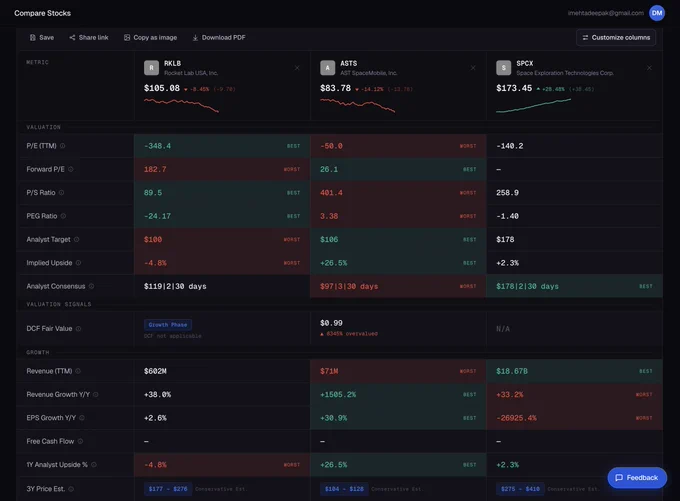Click SPCX consensus $178|2|30 days
Image resolution: width=680 pixels, height=501 pixels.
click(x=527, y=287)
